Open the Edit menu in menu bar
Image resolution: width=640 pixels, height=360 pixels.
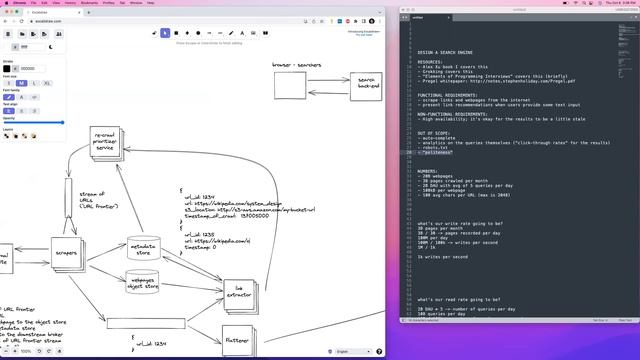click(44, 2)
